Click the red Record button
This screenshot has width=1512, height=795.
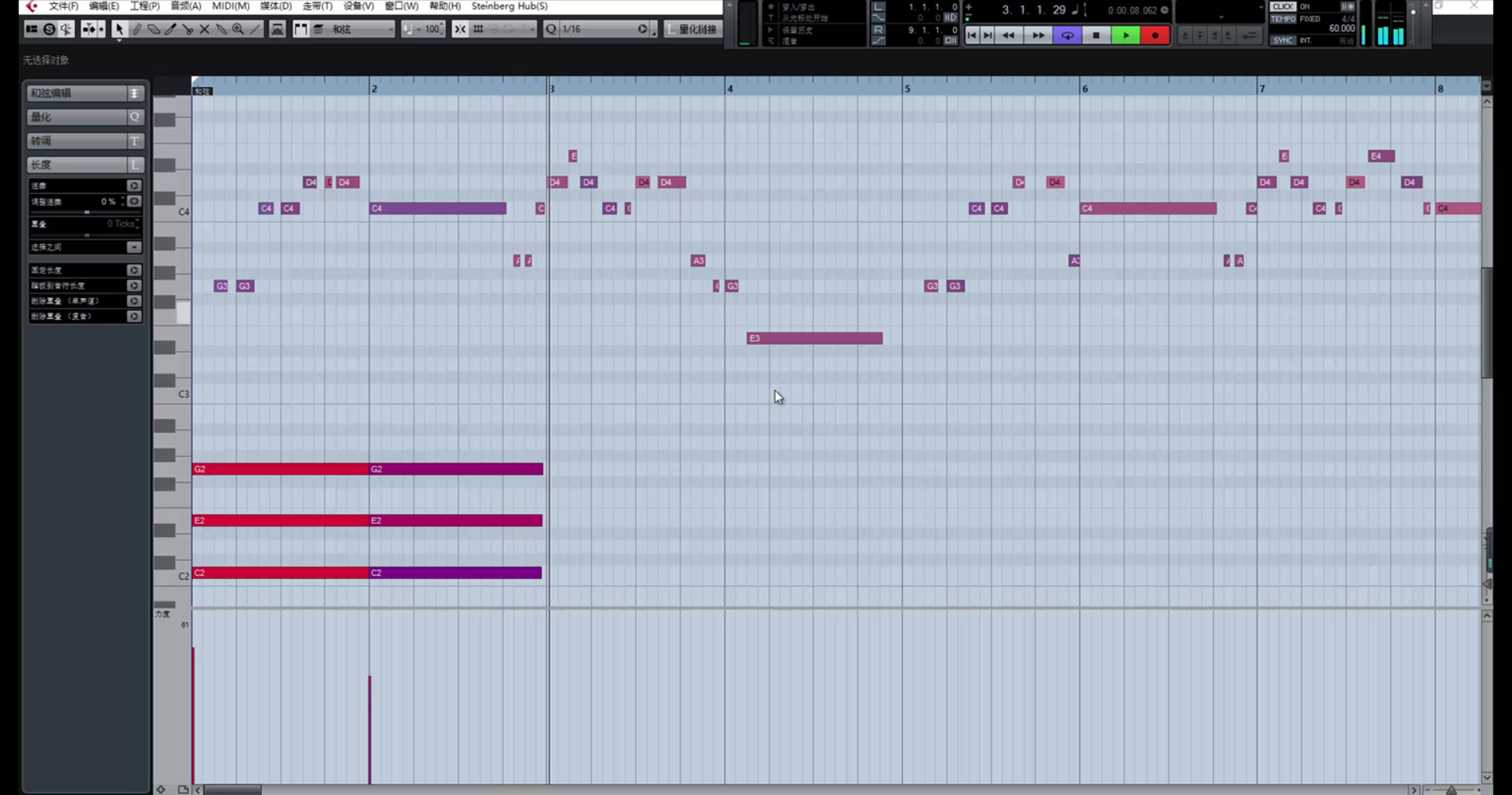[x=1155, y=35]
